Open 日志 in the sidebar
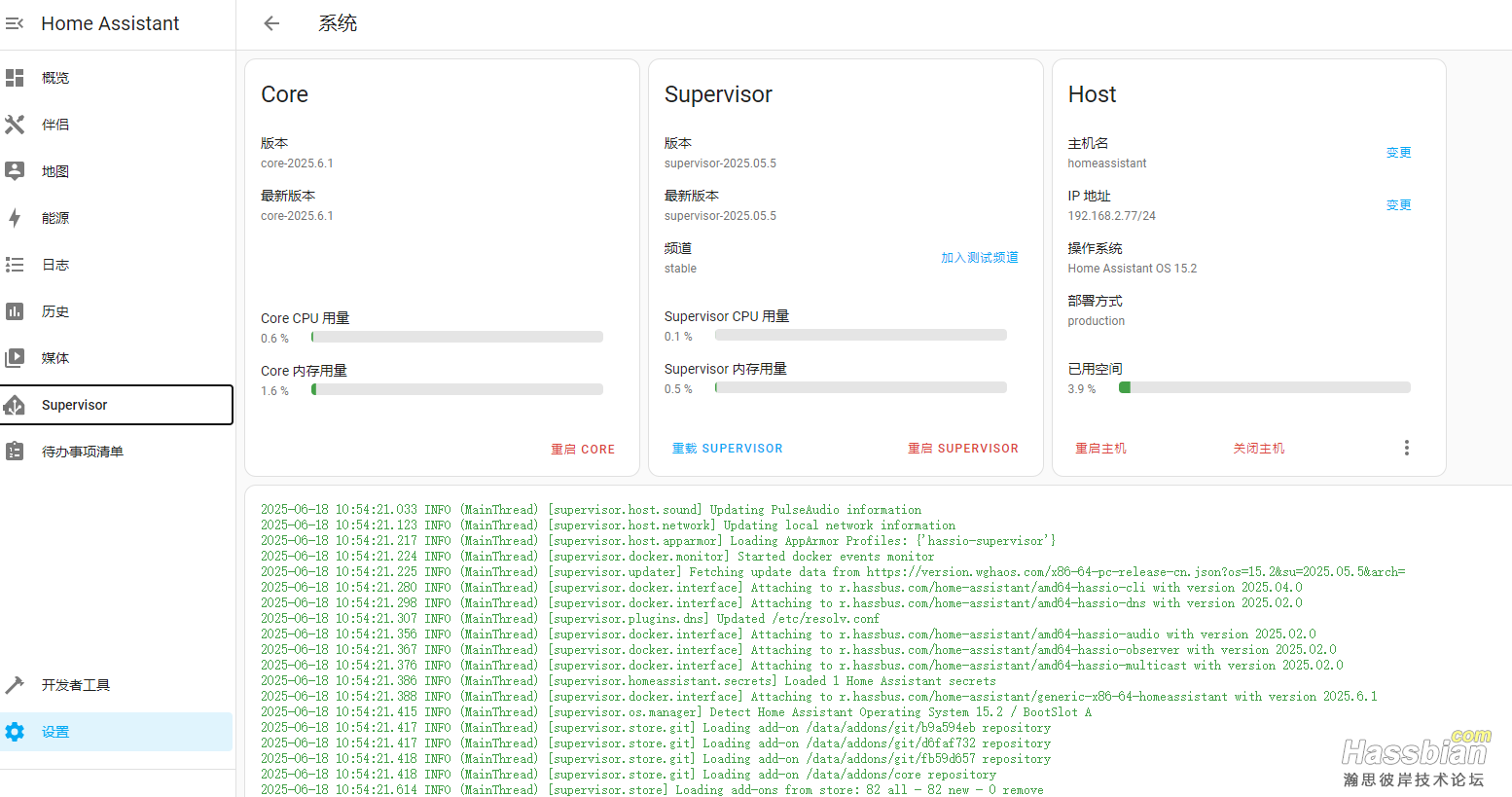1512x797 pixels. coord(116,265)
